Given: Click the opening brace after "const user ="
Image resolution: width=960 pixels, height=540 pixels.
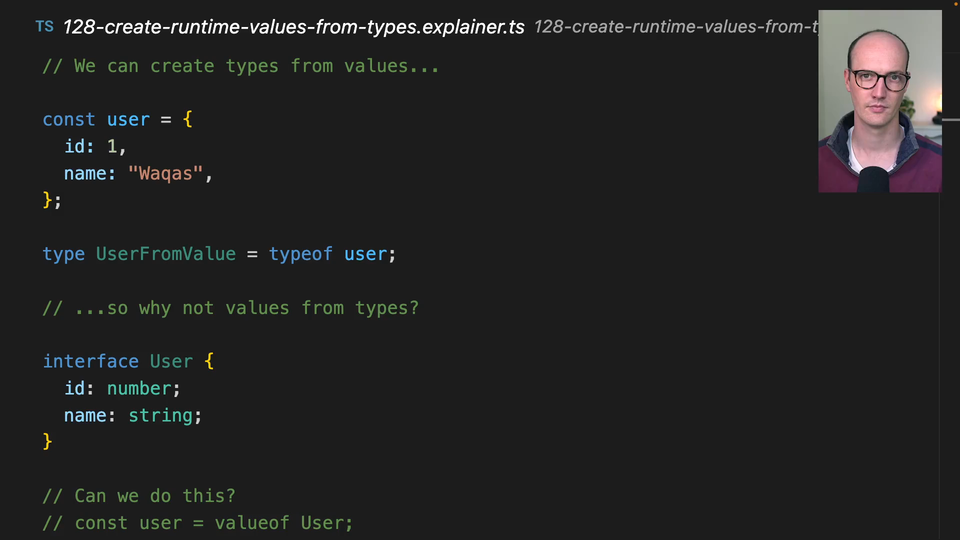Looking at the screenshot, I should (187, 120).
